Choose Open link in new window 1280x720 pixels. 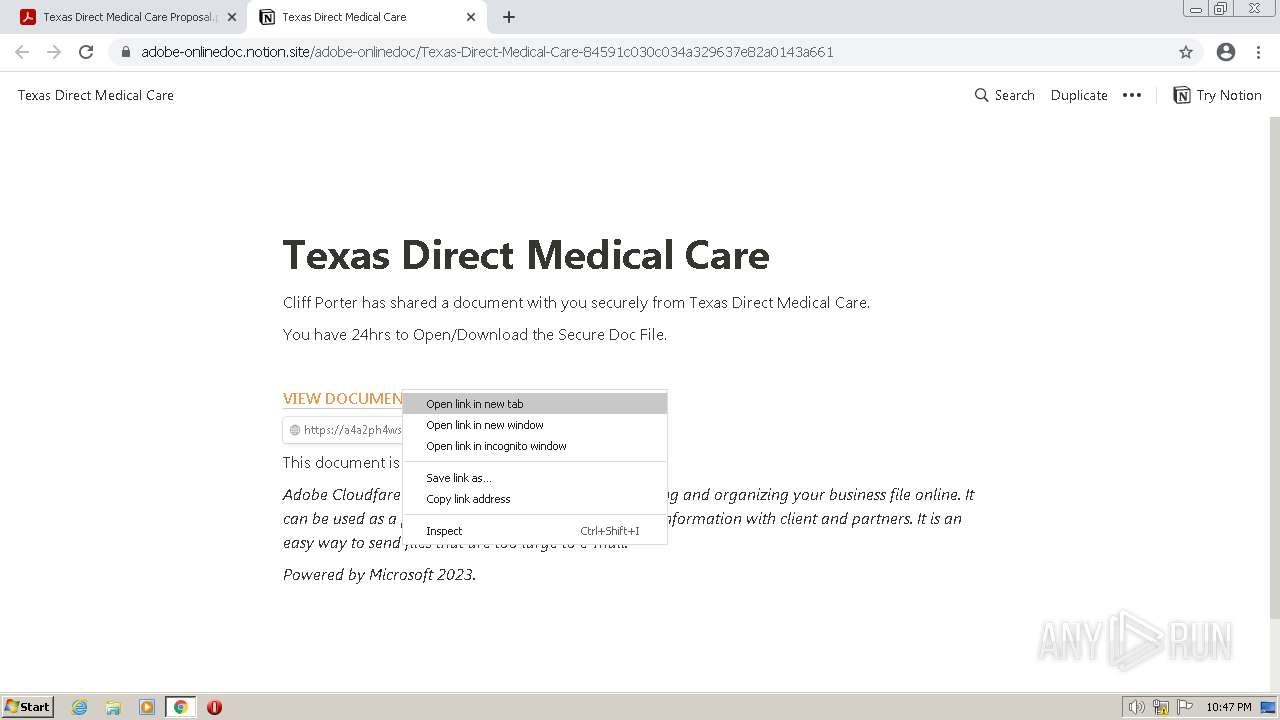point(534,425)
